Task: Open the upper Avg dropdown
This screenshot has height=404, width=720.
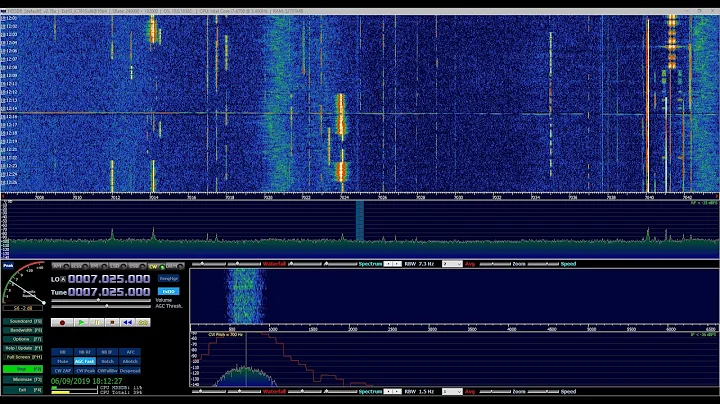Action: tap(452, 264)
